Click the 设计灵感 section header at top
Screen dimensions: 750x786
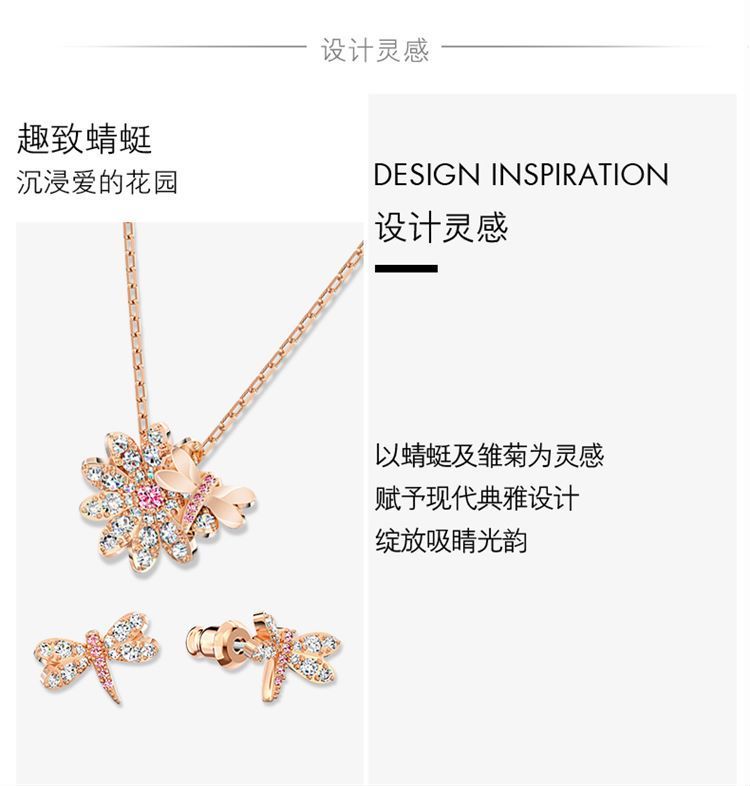tap(374, 50)
